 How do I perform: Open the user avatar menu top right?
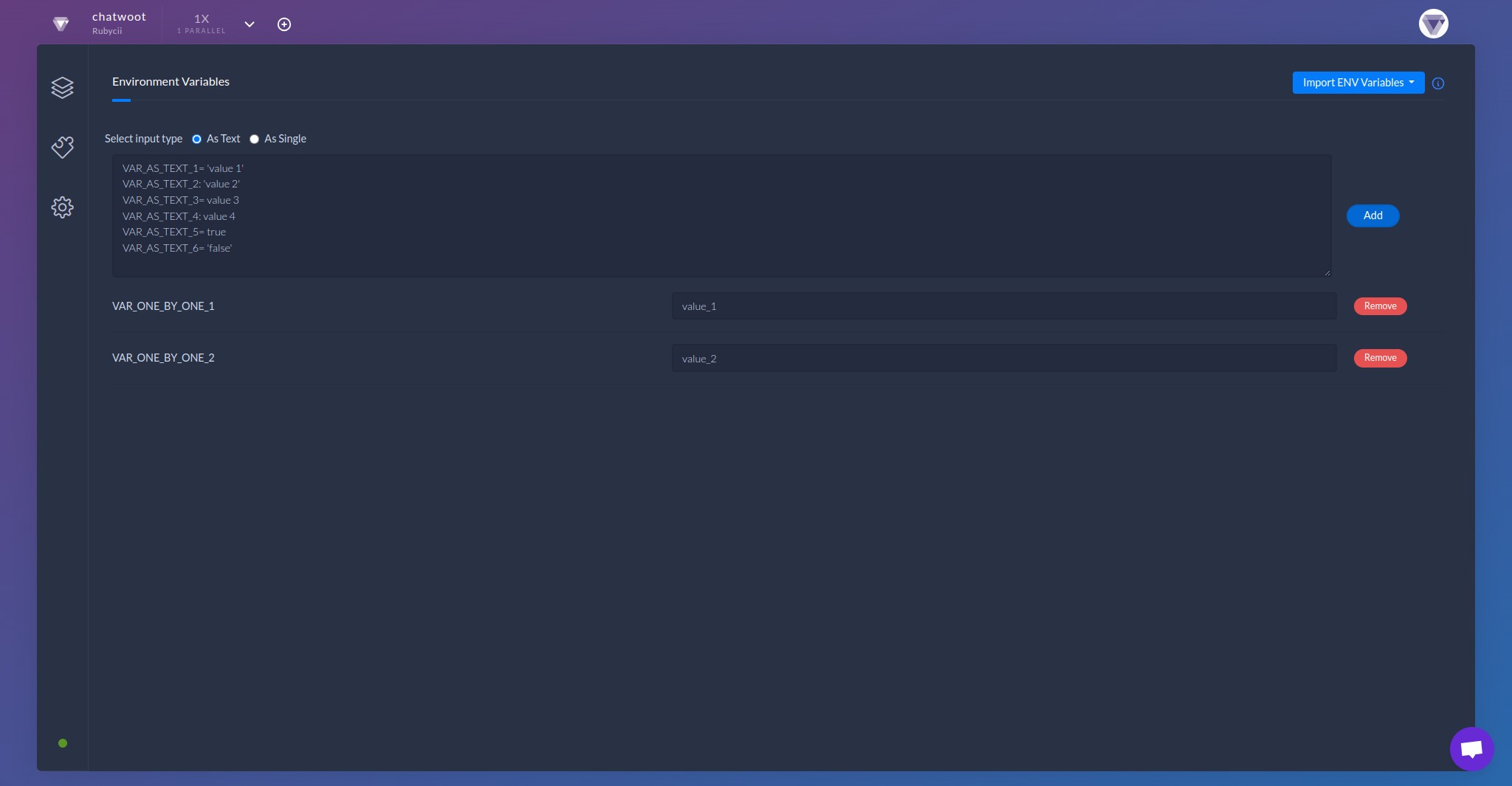pyautogui.click(x=1432, y=24)
